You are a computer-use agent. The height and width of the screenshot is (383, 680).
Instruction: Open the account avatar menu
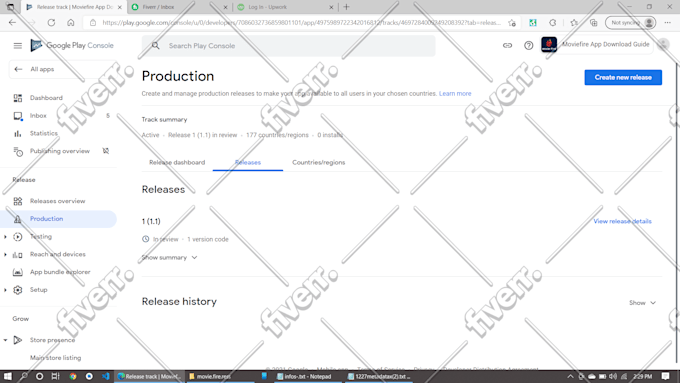coord(663,44)
